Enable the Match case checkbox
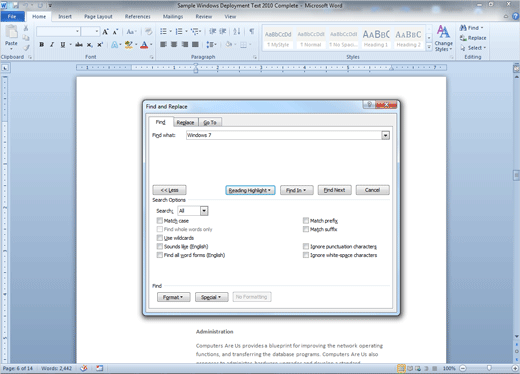The height and width of the screenshot is (374, 520). click(160, 221)
